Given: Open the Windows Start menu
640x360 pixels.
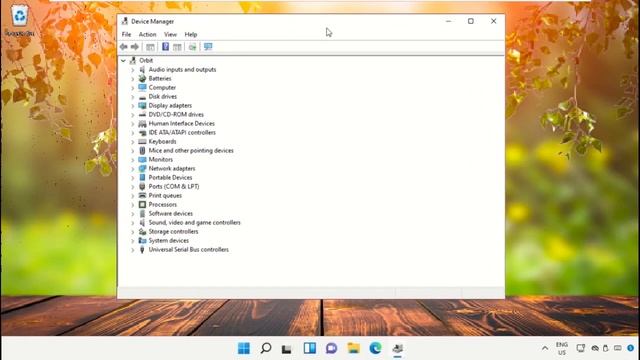Looking at the screenshot, I should point(244,348).
